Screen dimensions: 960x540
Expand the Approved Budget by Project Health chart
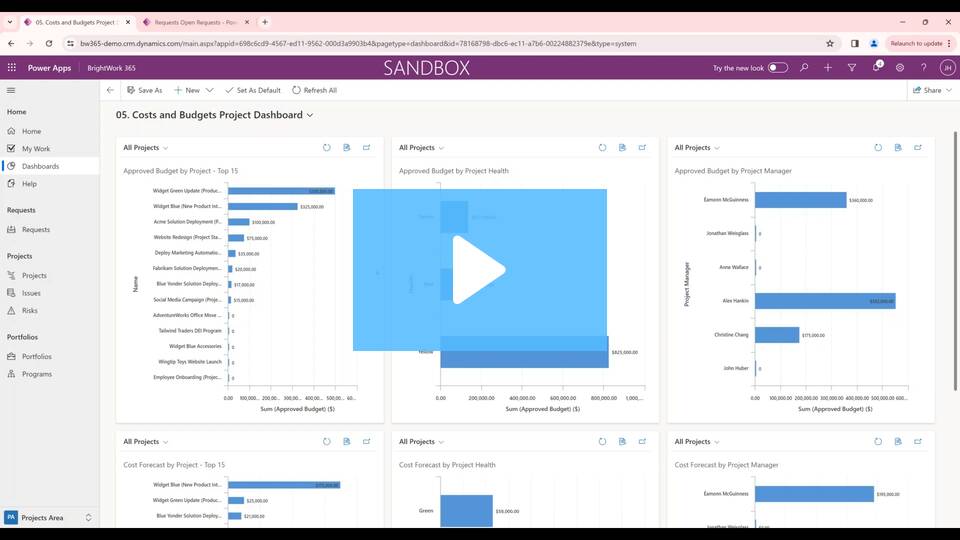coord(642,148)
